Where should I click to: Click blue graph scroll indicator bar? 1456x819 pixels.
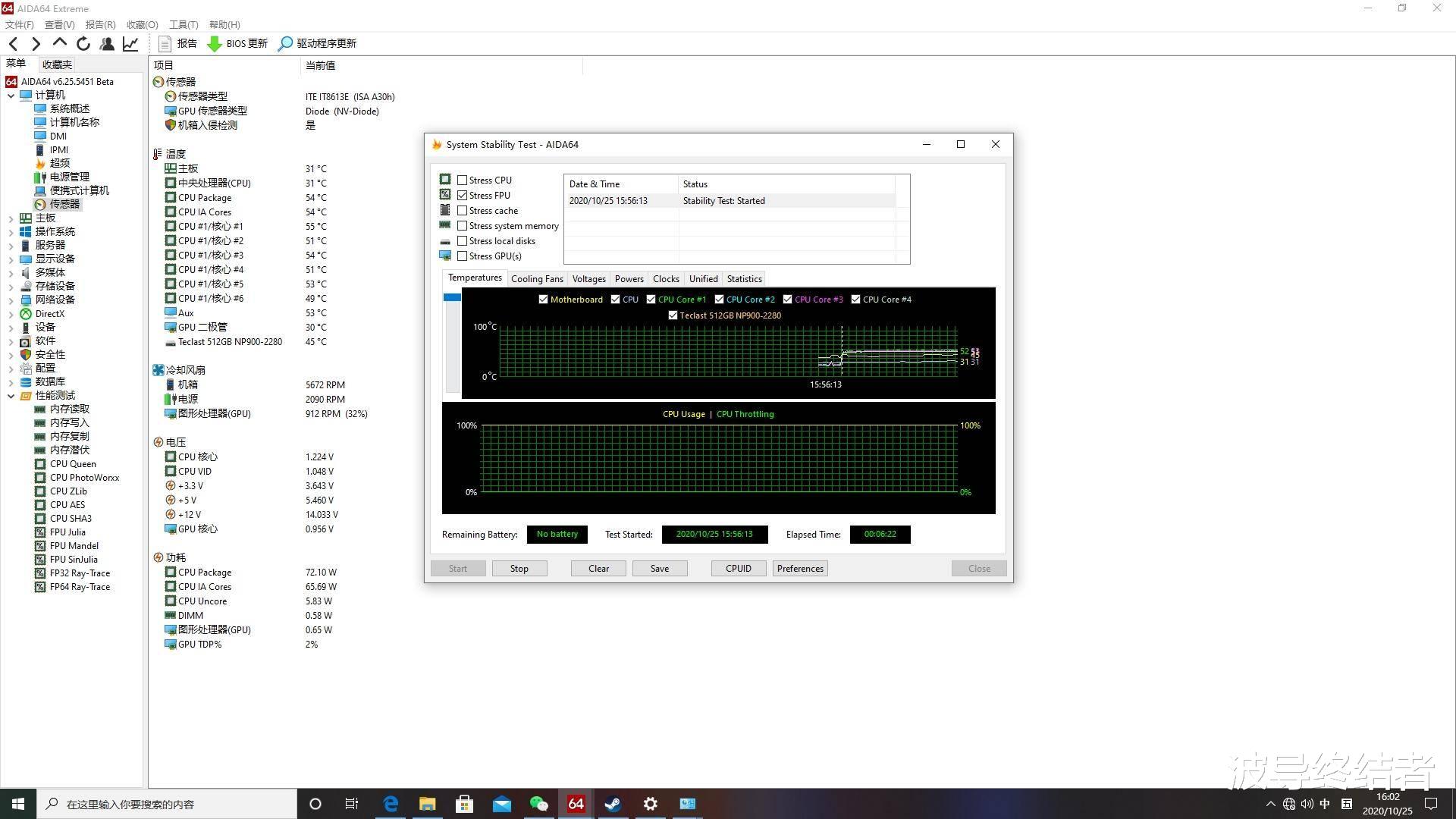pos(452,297)
